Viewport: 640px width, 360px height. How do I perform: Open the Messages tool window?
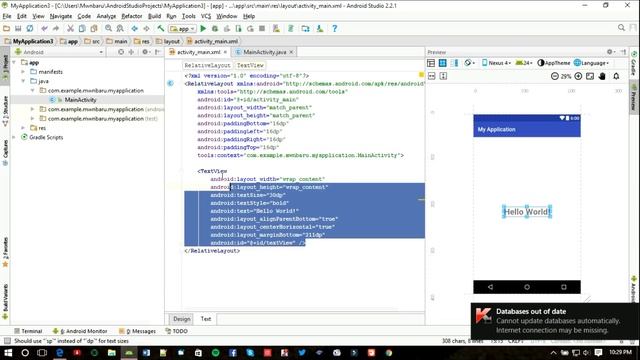click(137, 331)
